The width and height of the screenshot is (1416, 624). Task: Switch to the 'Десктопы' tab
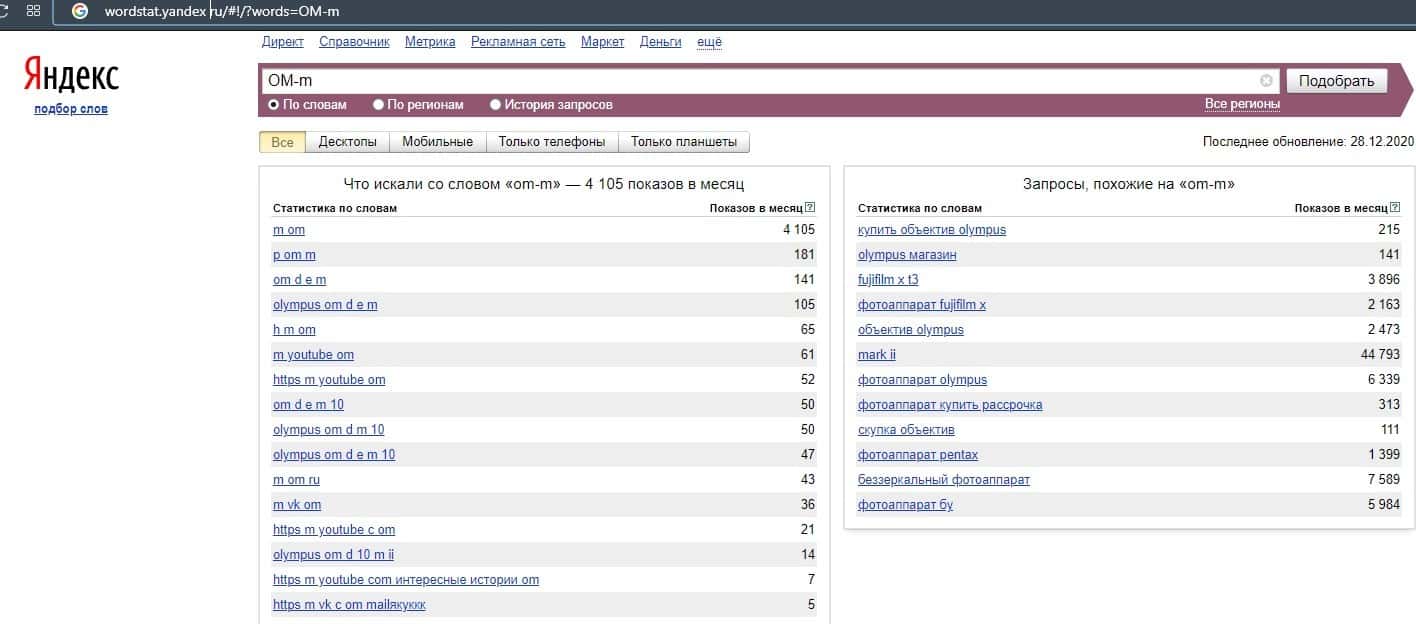tap(347, 142)
